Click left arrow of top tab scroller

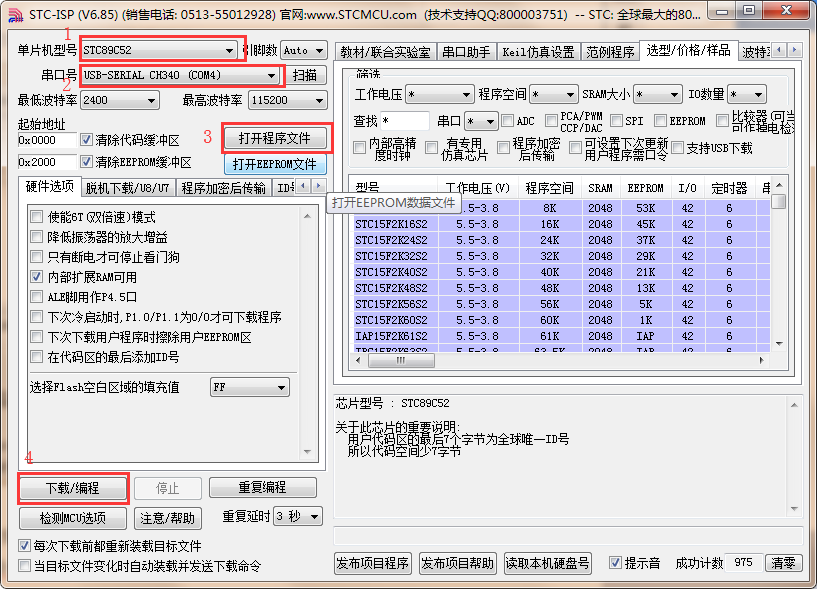[x=779, y=50]
